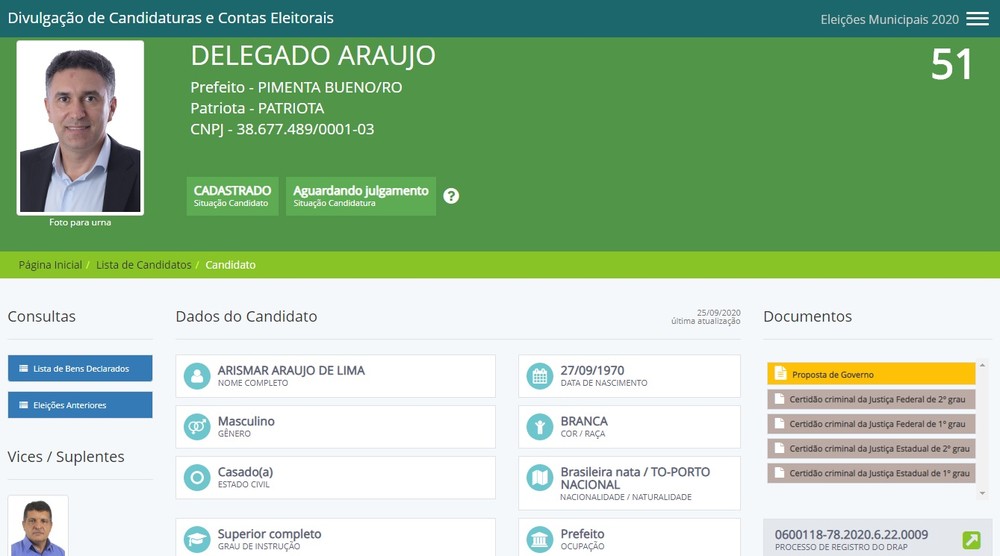Click the calendar icon for birth date
Viewport: 1000px width, 556px height.
pyautogui.click(x=540, y=377)
